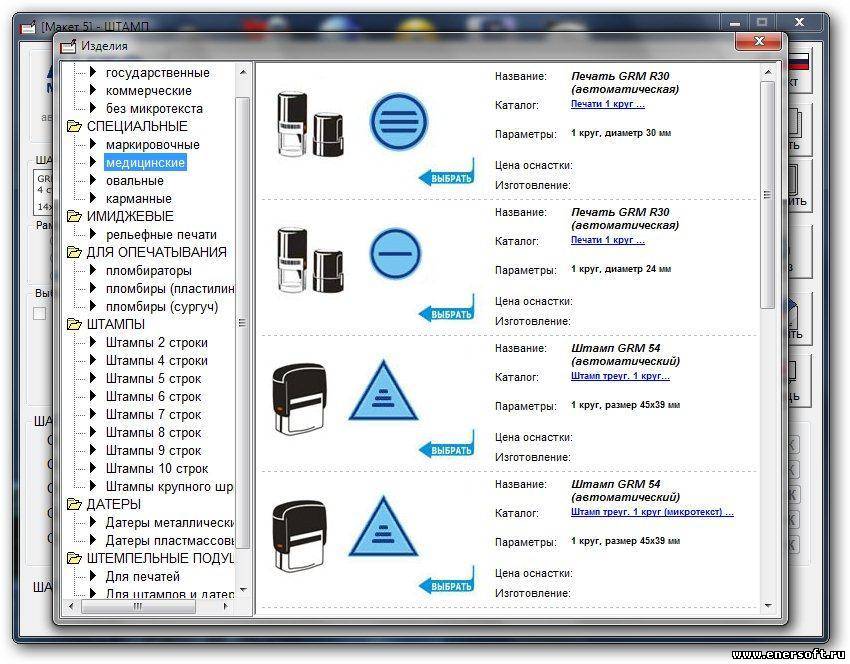Click the folder icon next to ШТАМПЫ
The image size is (850, 664).
(x=74, y=325)
